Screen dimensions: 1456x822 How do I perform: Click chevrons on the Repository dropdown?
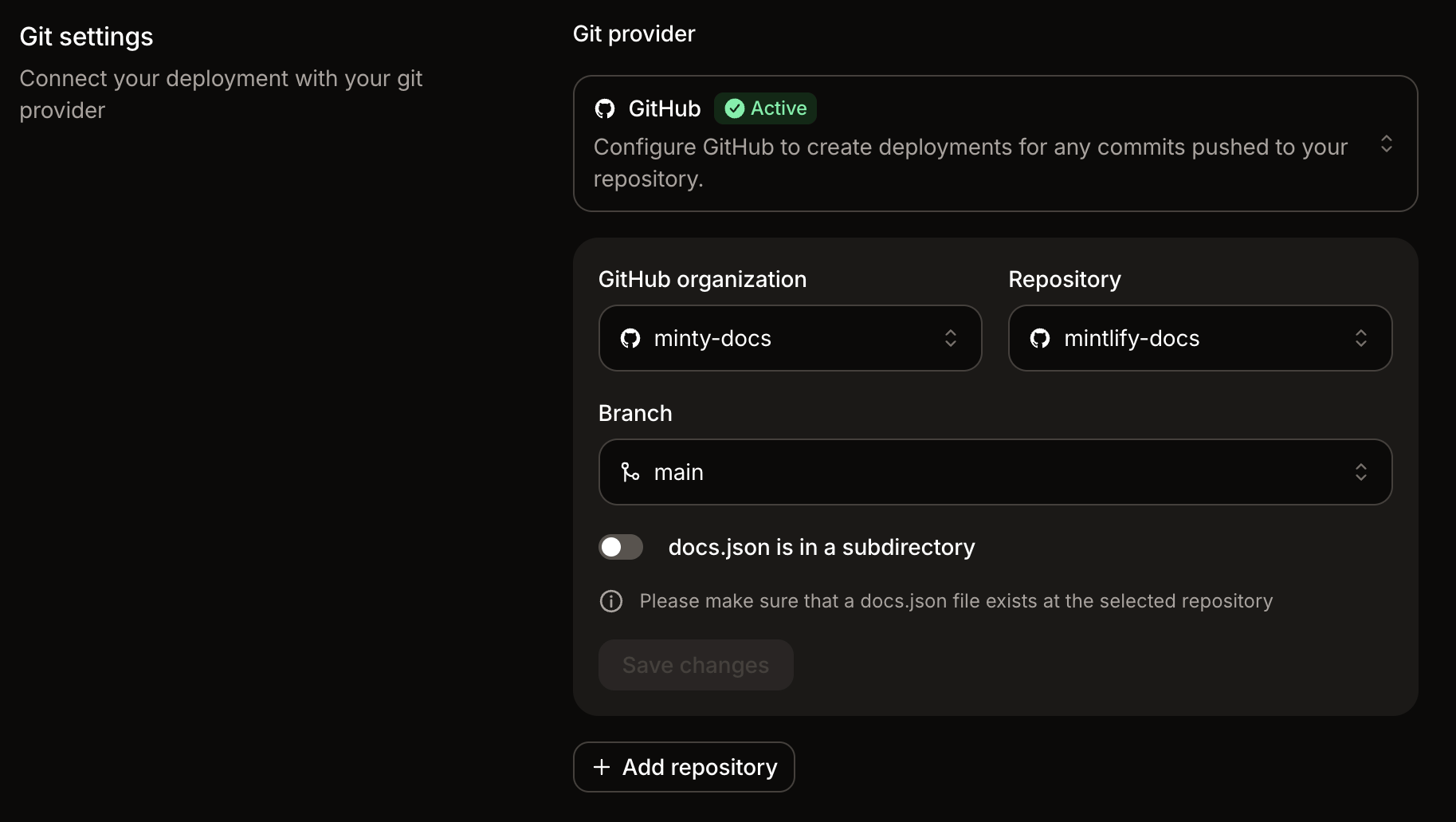tap(1361, 338)
